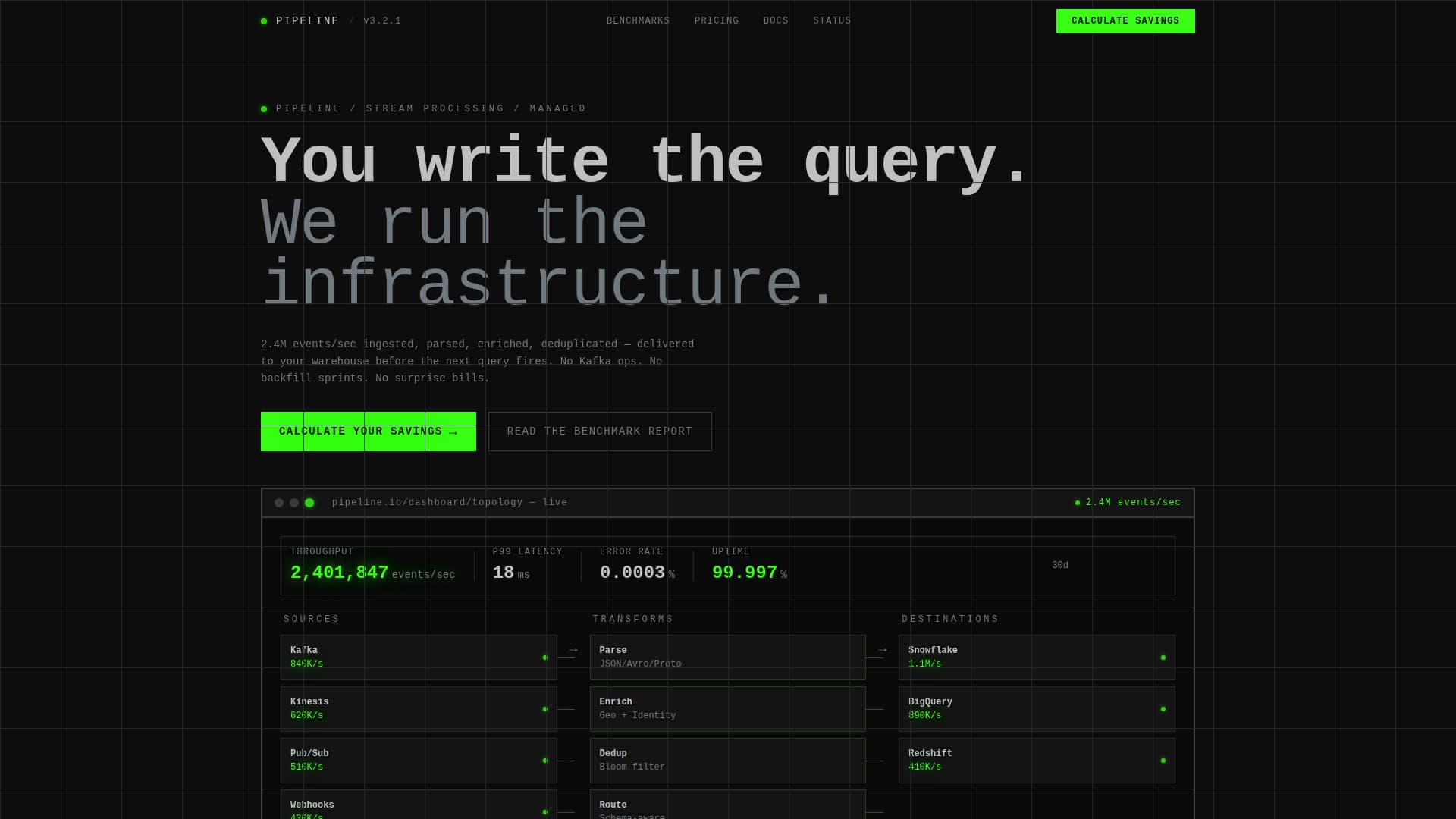The width and height of the screenshot is (1456, 819).
Task: Click the Snowflake node status dot
Action: [x=1163, y=657]
